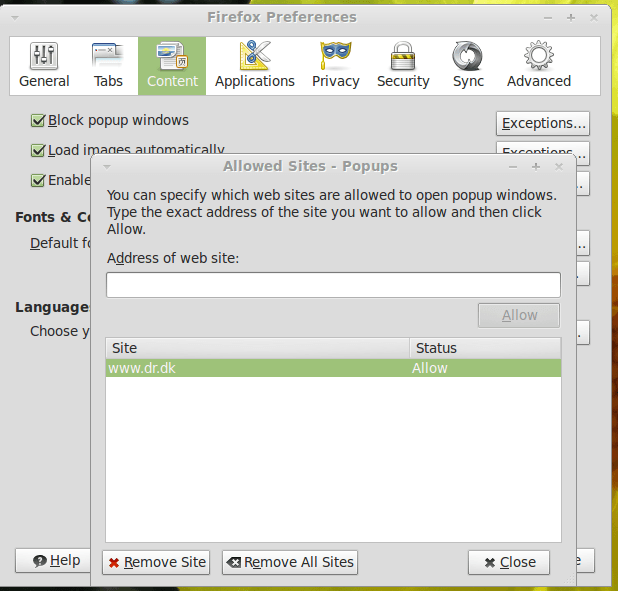
Task: Close Allowed Sites window via title bar X
Action: 558,167
